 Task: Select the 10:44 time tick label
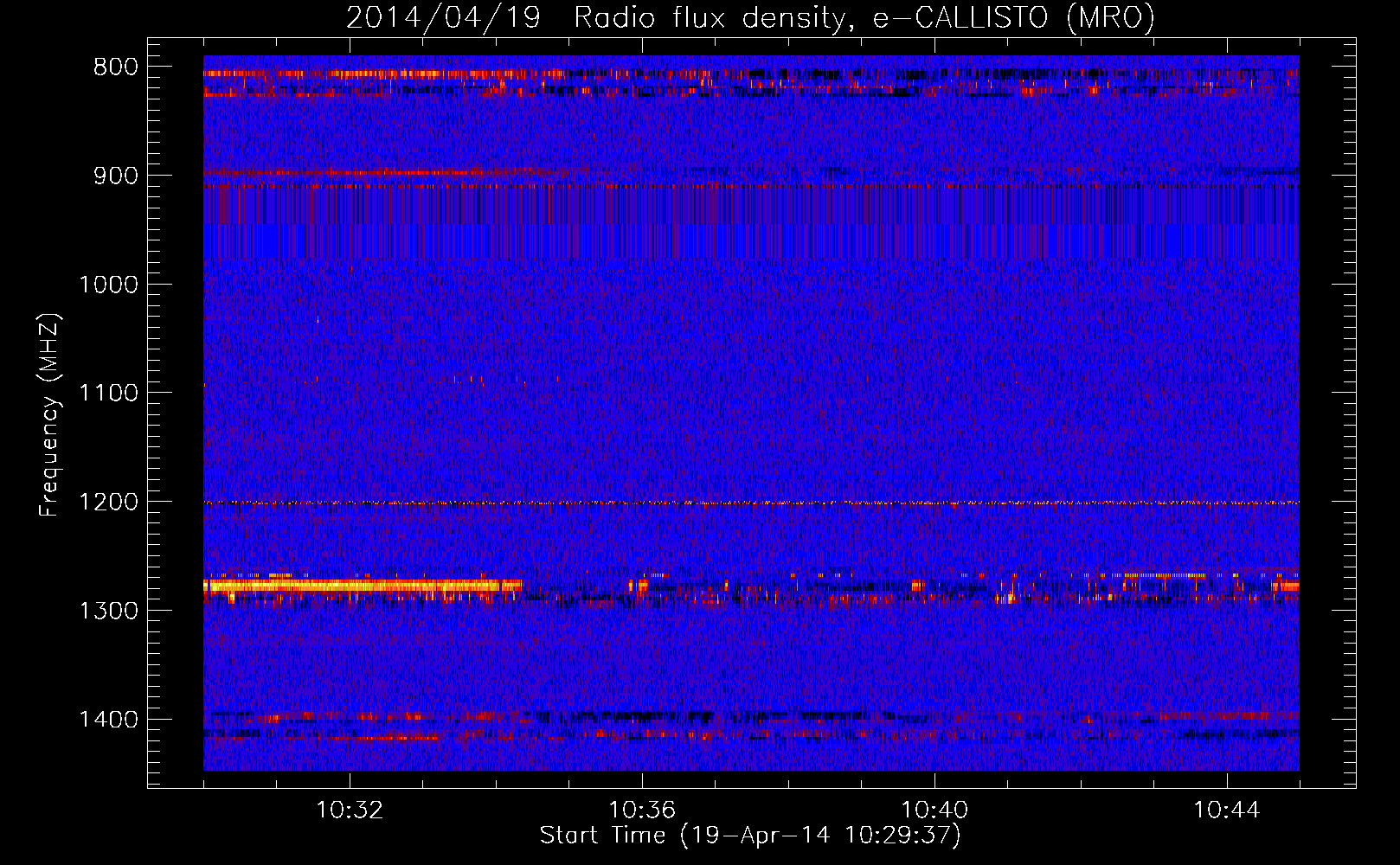[1227, 811]
